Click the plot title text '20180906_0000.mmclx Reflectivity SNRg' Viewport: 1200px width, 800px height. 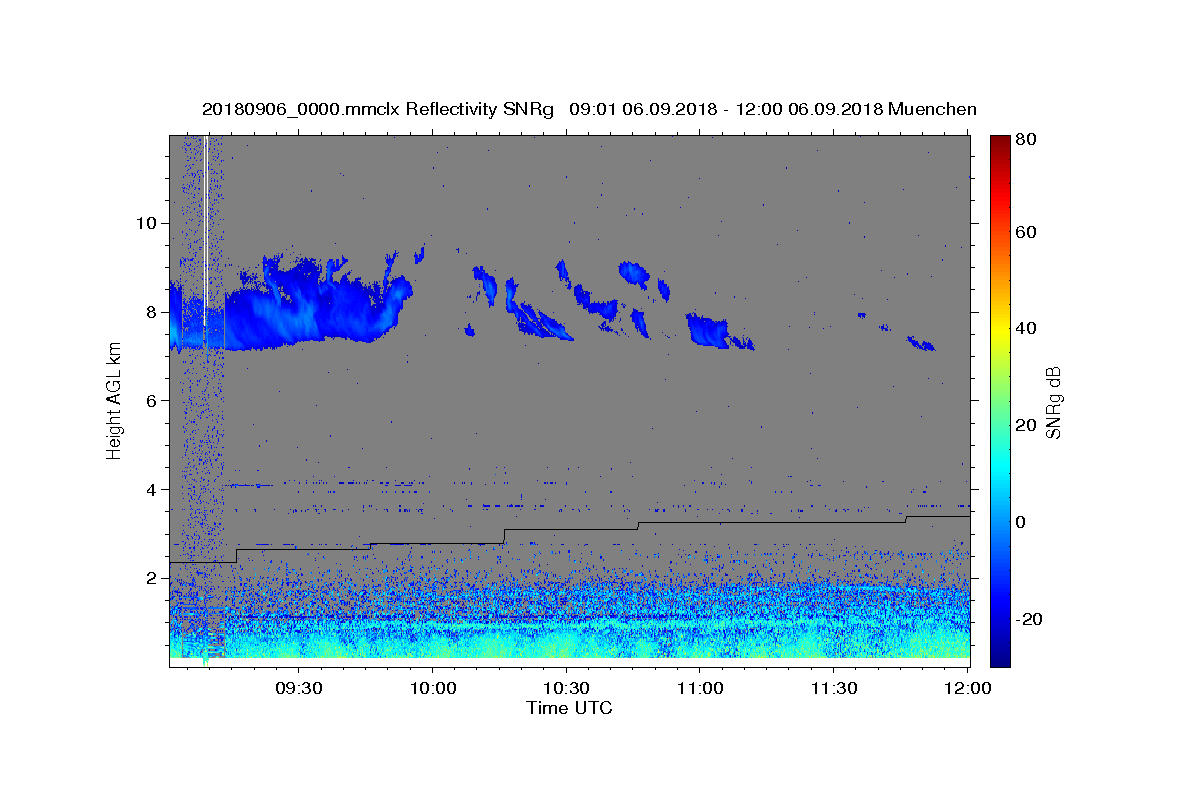pos(378,109)
